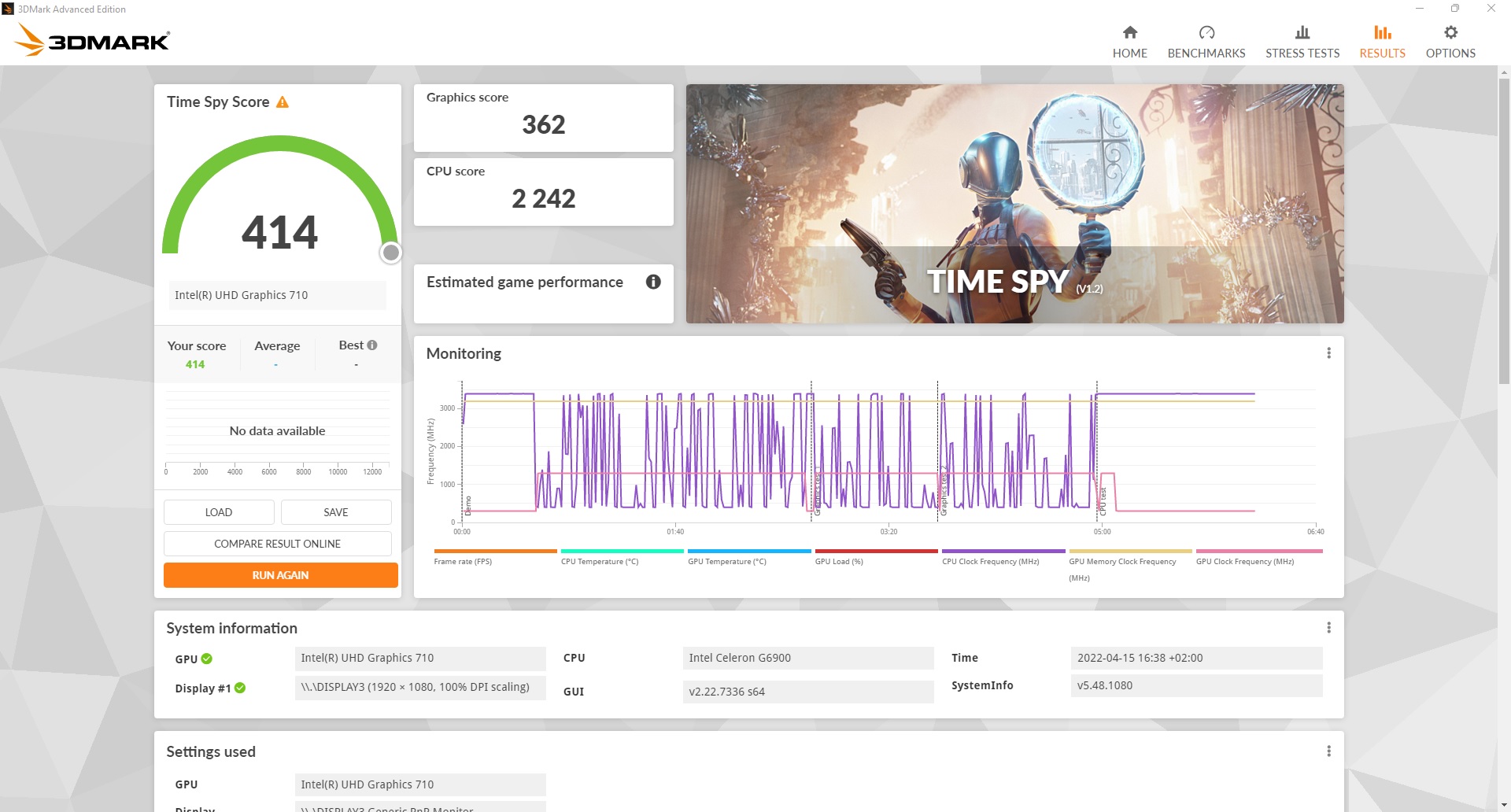This screenshot has width=1511, height=812.
Task: Click the scrollbar up arrow
Action: coord(1504,72)
